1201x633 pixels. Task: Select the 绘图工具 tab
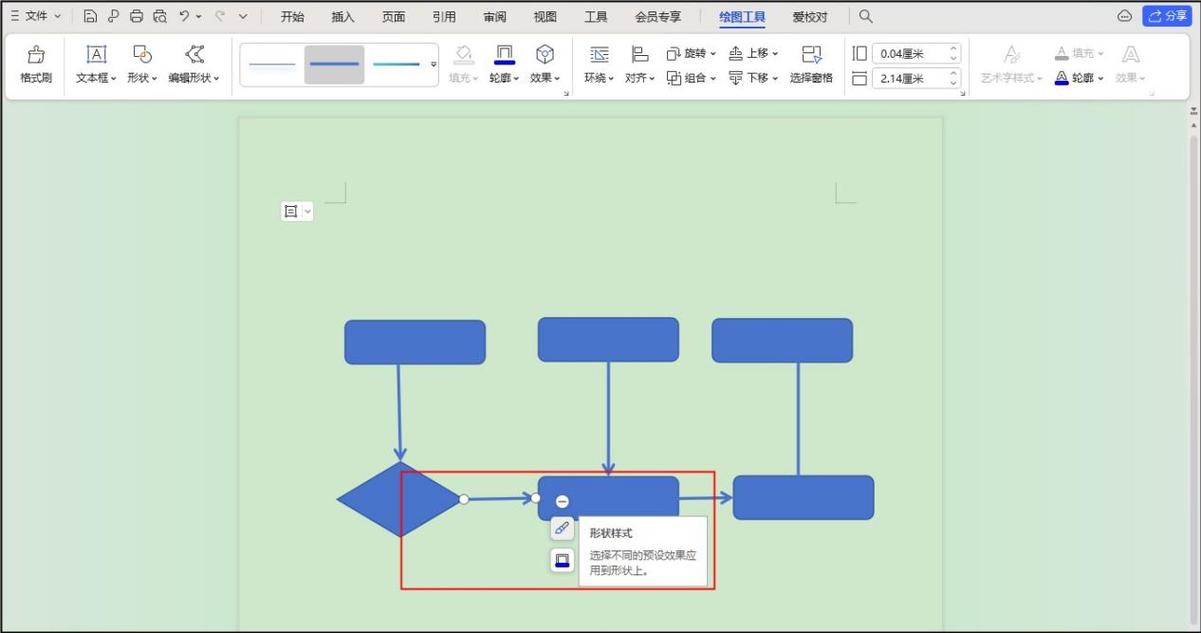742,17
